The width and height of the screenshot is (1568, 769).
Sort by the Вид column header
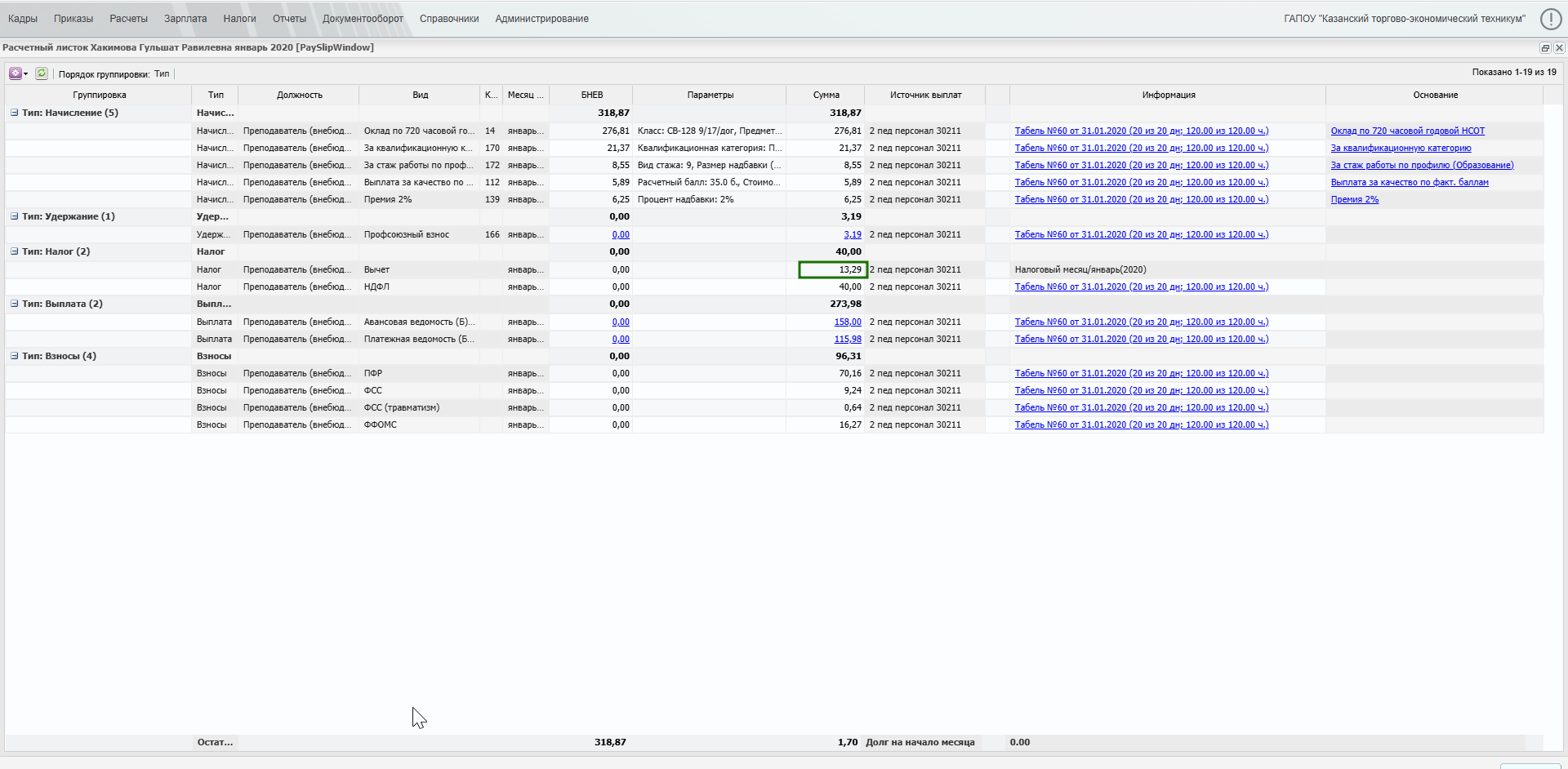(x=420, y=95)
